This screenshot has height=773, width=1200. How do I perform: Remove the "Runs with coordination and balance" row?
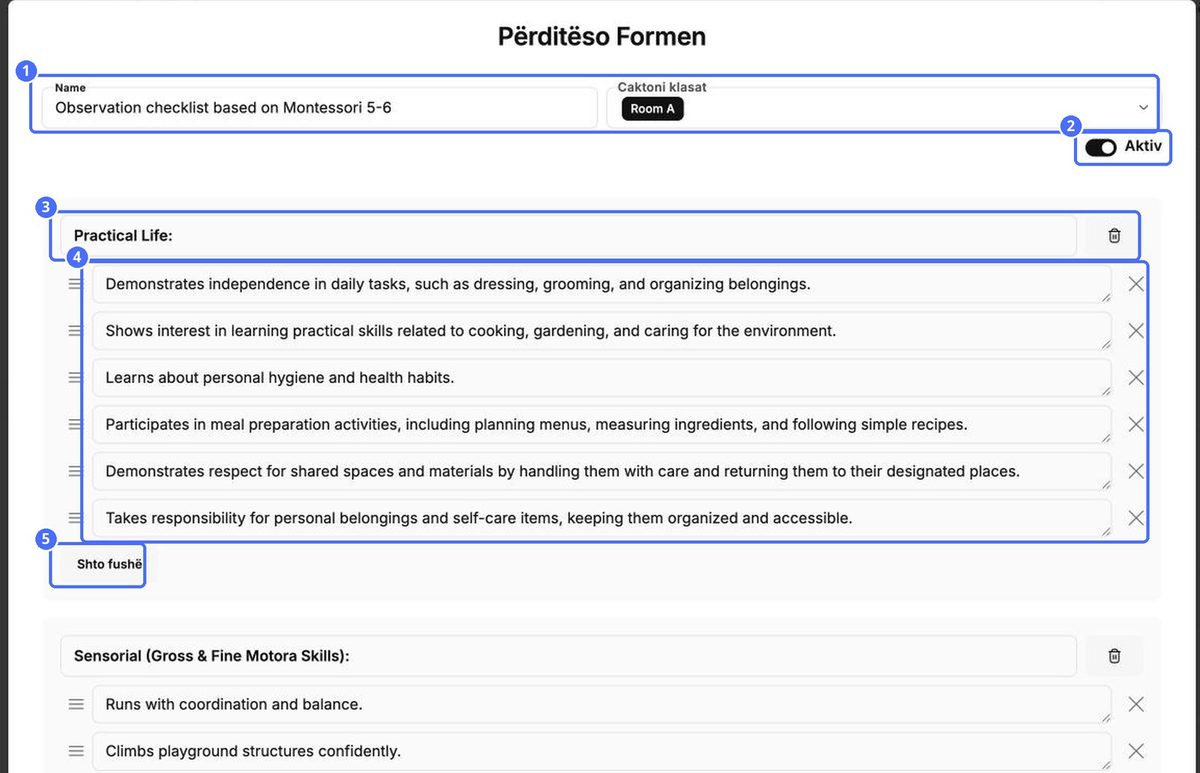[1136, 705]
